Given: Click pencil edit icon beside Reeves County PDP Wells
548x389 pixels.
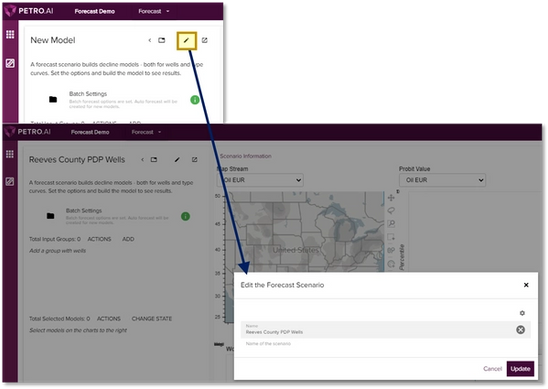Looking at the screenshot, I should [x=177, y=160].
